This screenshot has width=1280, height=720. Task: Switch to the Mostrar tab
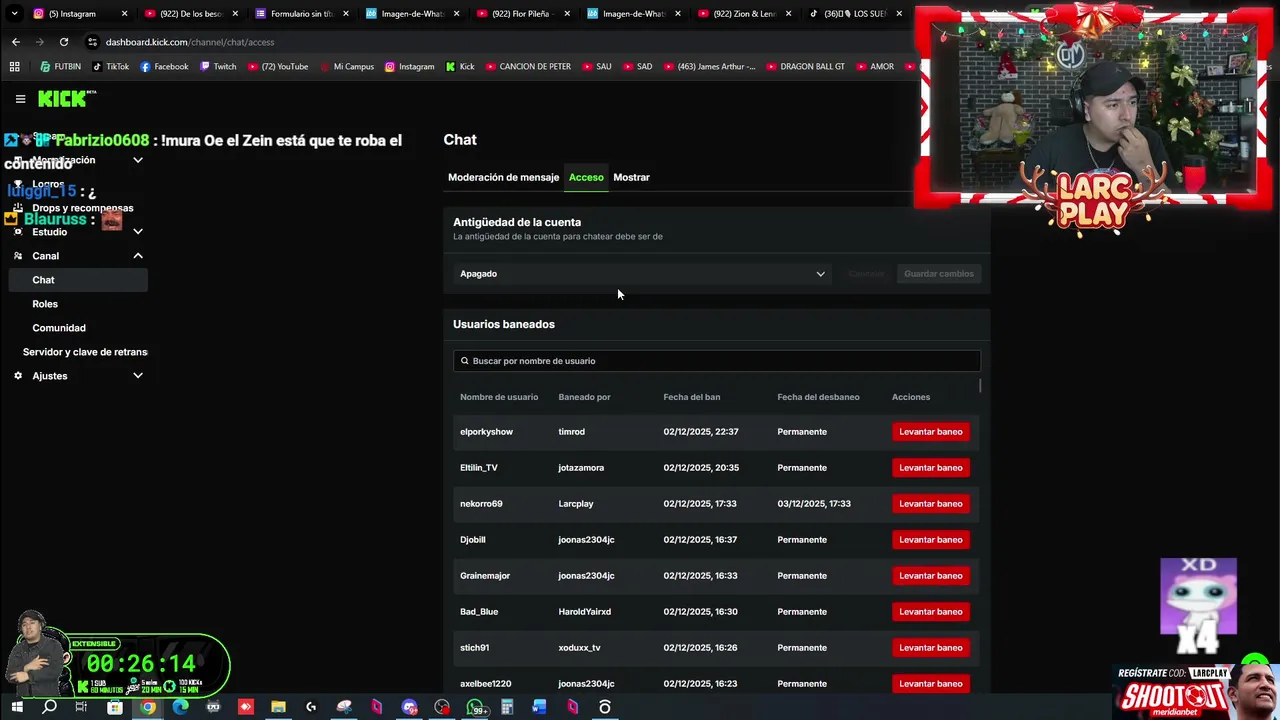coord(631,177)
